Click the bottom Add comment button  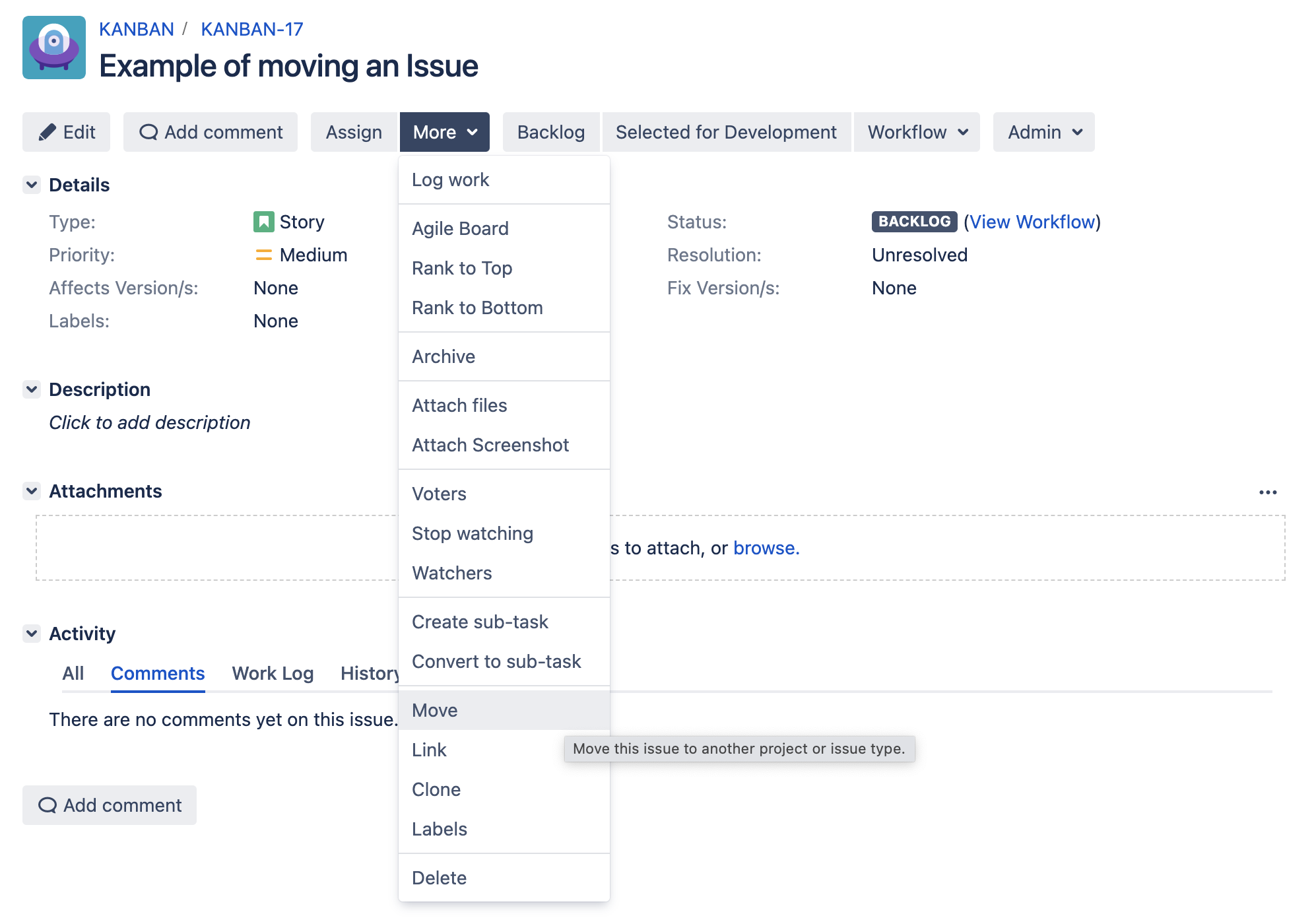[110, 805]
